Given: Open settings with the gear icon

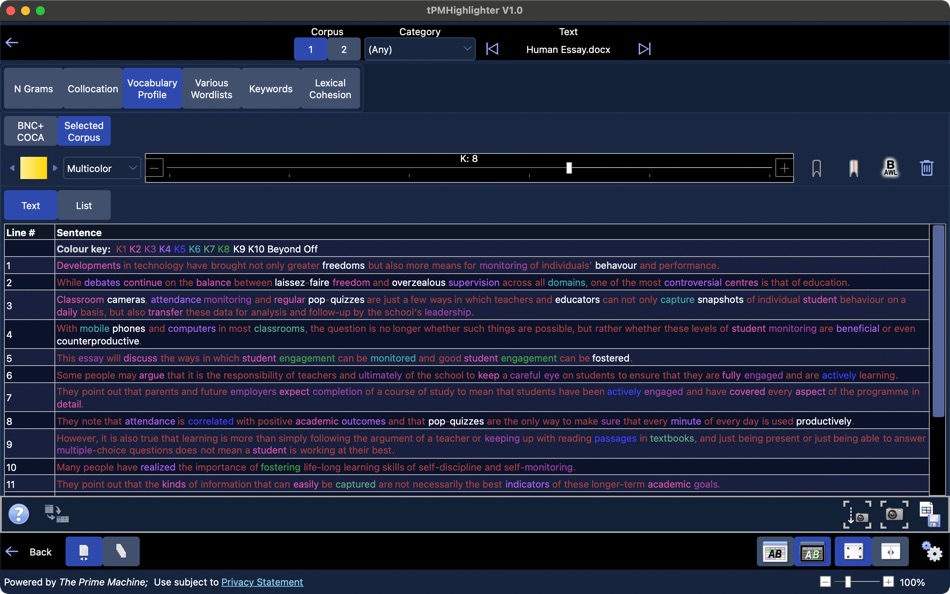Looking at the screenshot, I should tap(931, 552).
